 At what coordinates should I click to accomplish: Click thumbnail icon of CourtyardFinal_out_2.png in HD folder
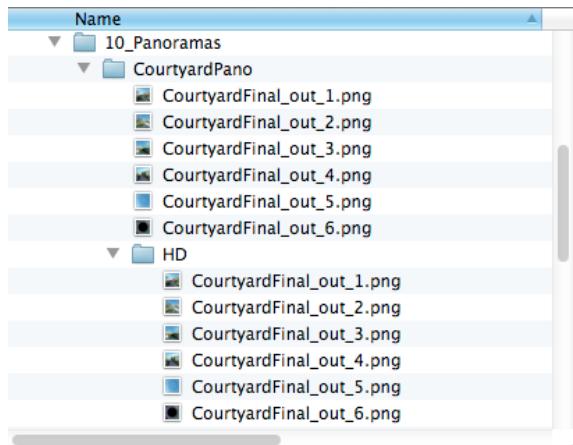pos(172,307)
